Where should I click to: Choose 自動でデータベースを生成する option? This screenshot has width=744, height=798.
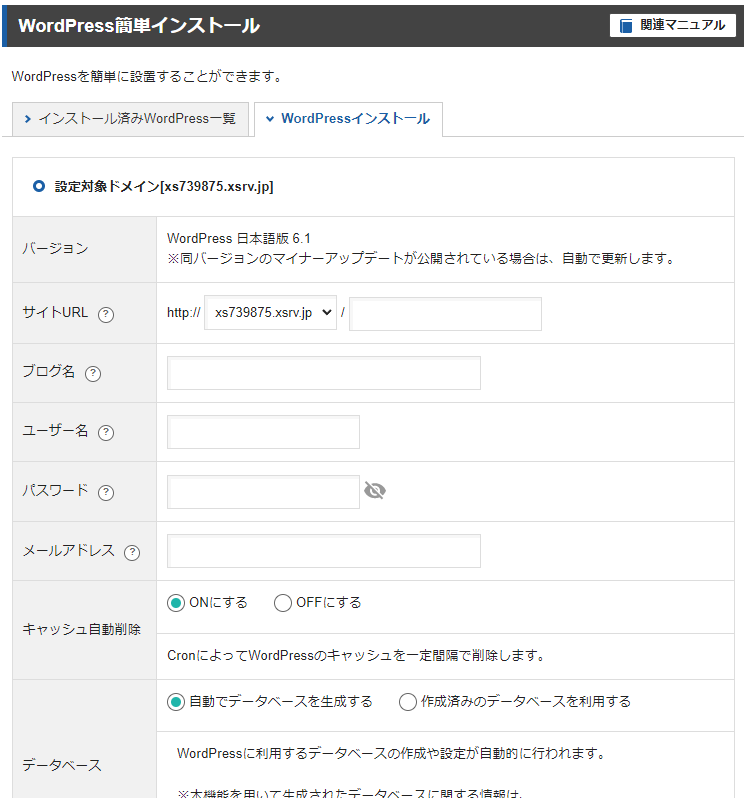coord(176,702)
